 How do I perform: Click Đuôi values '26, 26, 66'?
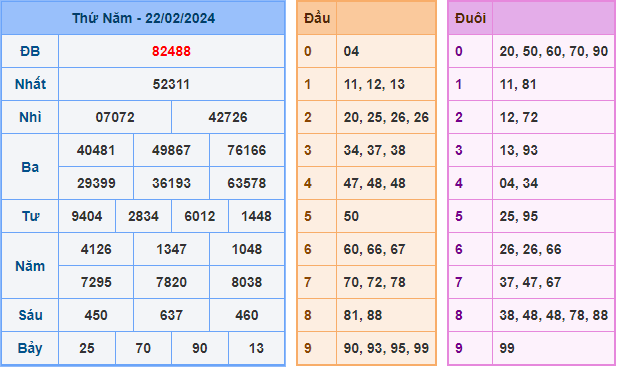click(x=530, y=249)
